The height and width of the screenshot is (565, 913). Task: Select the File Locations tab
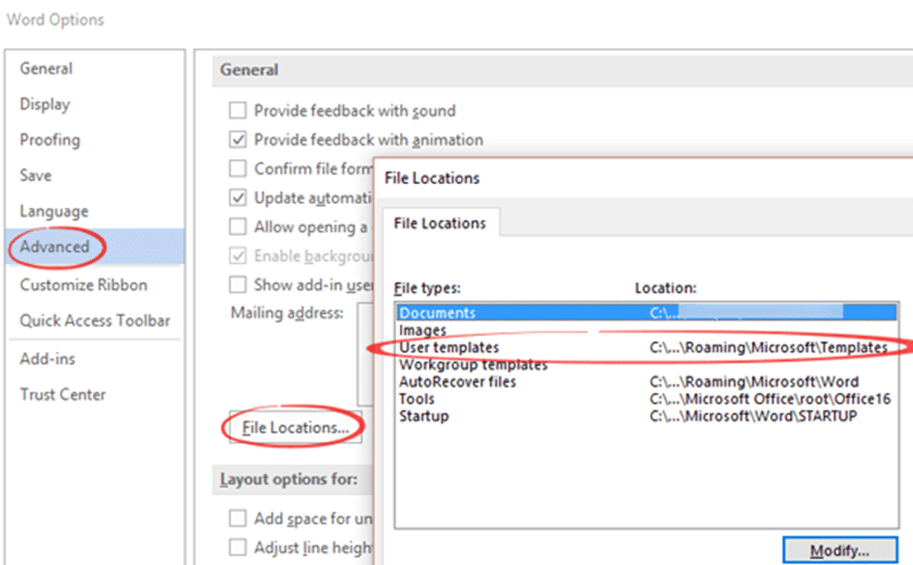[439, 223]
